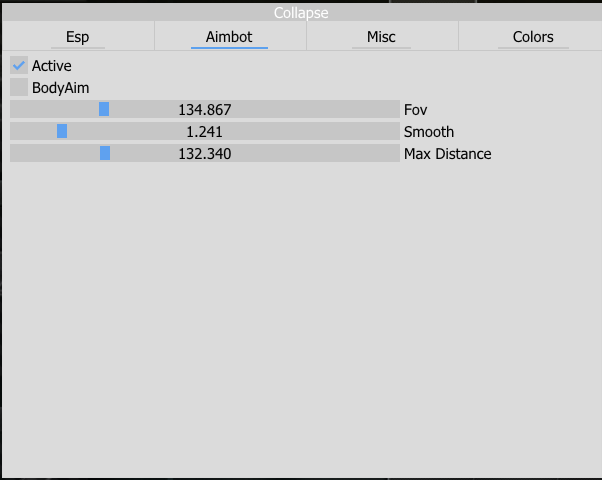
Task: Click the Smooth value 1.241
Action: click(204, 131)
